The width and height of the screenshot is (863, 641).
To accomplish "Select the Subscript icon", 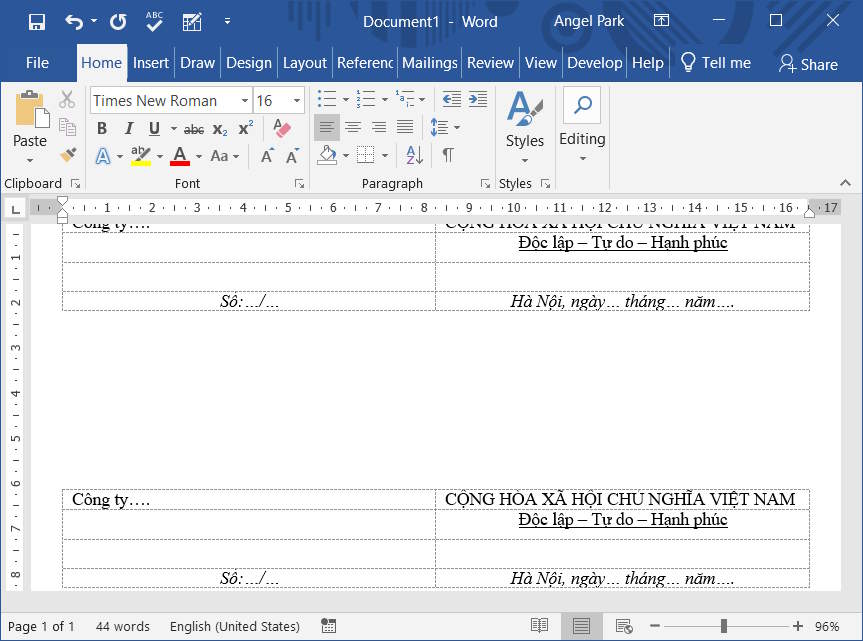I will coord(218,128).
